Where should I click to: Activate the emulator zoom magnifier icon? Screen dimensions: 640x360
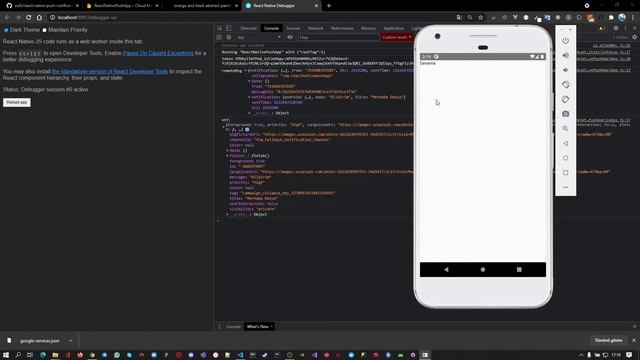pyautogui.click(x=565, y=129)
